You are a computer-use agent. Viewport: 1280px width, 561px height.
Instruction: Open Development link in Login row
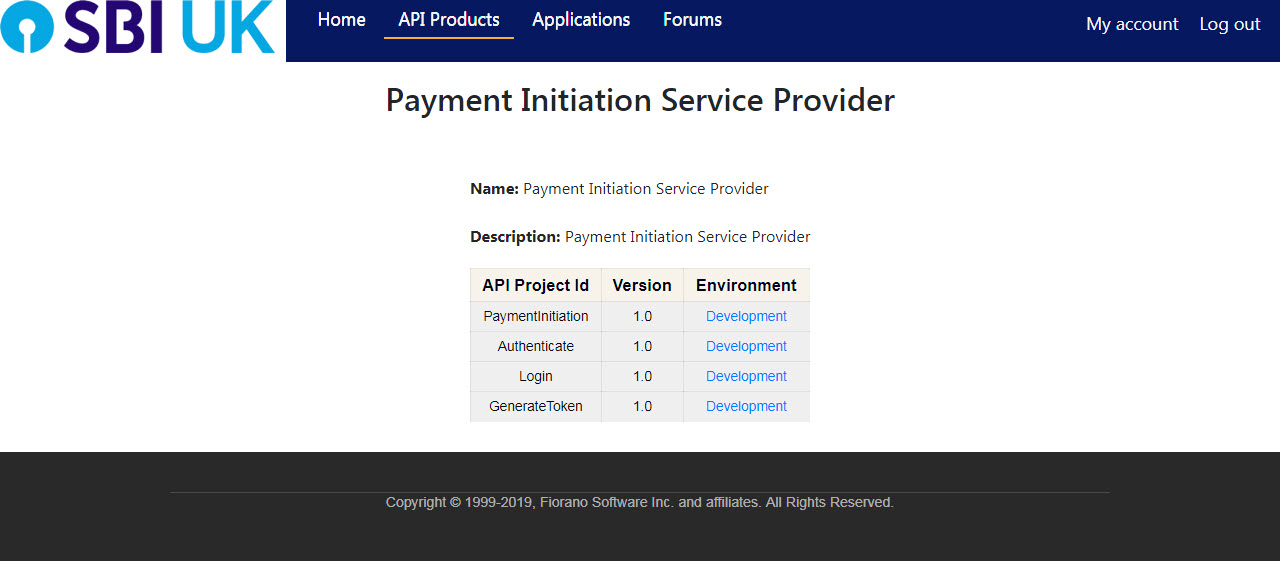(x=746, y=376)
